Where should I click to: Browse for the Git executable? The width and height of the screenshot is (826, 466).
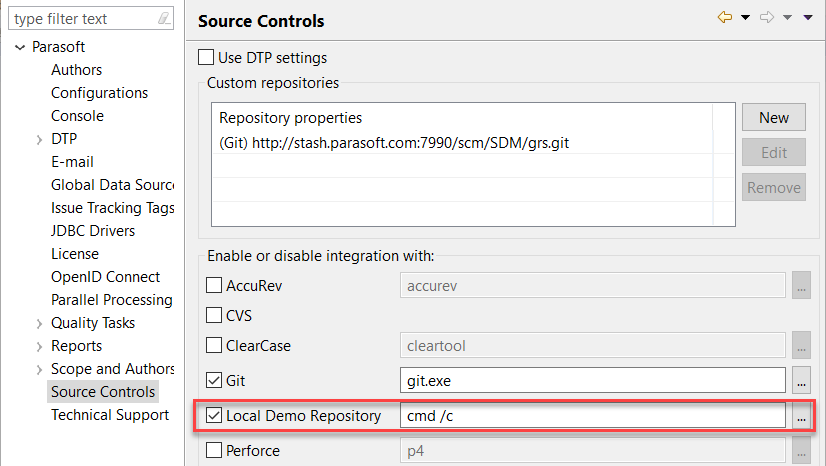[x=801, y=380]
